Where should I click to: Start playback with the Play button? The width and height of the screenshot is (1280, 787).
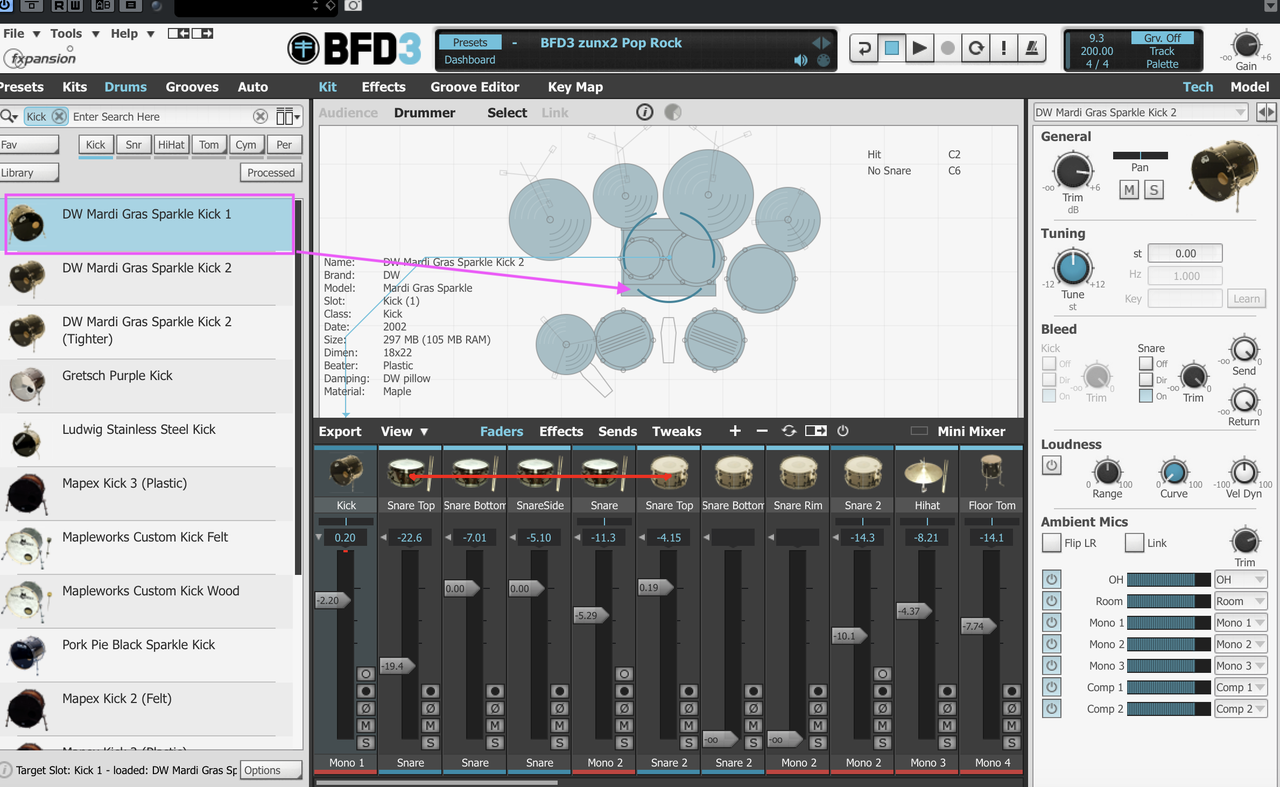tap(920, 48)
